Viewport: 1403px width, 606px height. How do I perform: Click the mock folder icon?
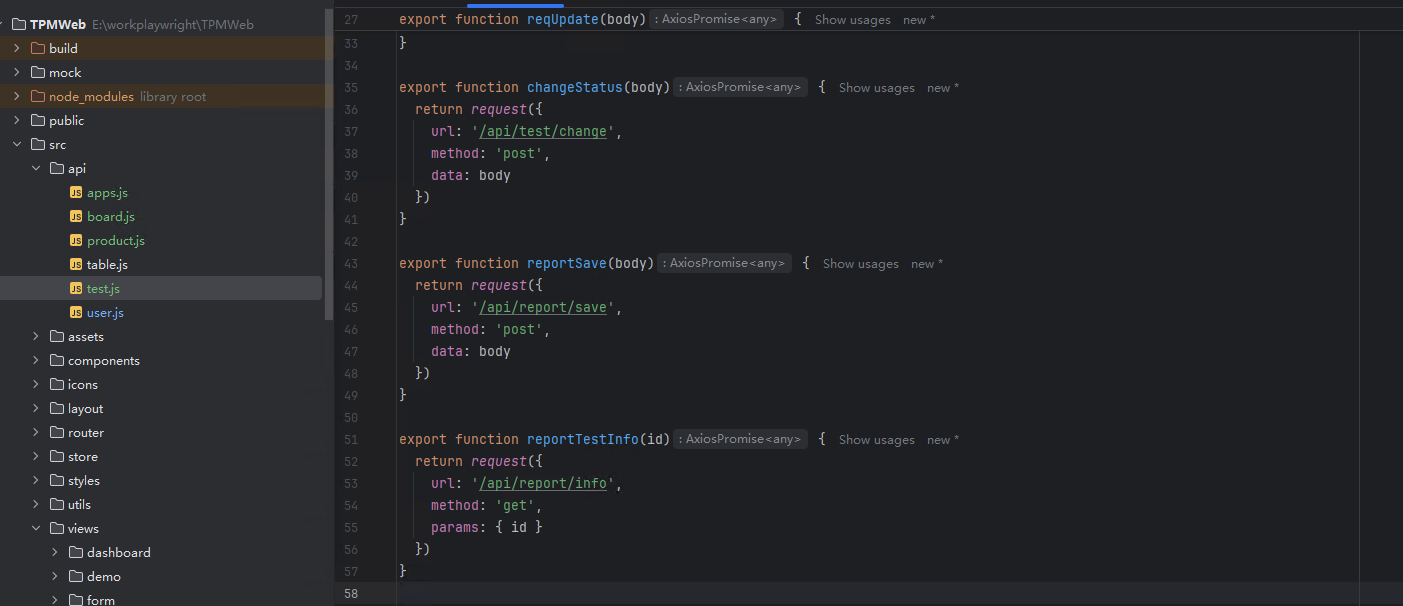pos(38,72)
